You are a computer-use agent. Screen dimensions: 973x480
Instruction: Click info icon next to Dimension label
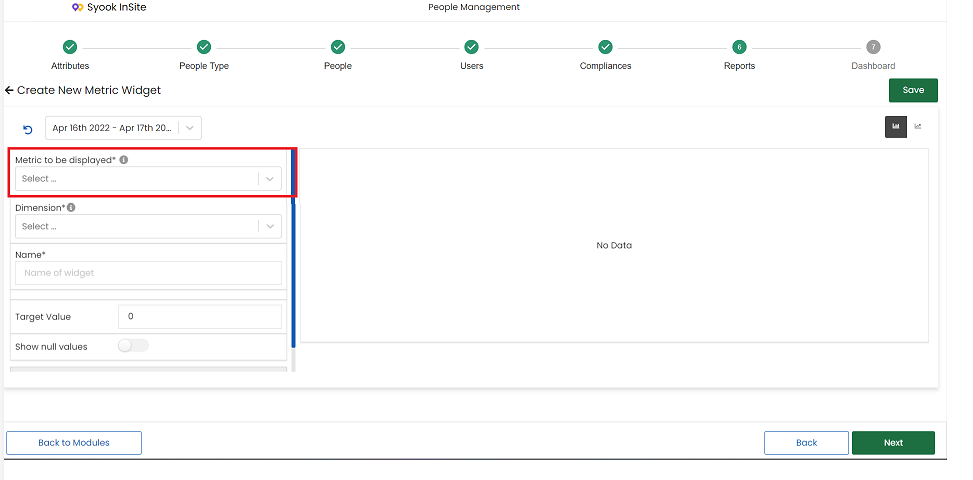pos(71,207)
